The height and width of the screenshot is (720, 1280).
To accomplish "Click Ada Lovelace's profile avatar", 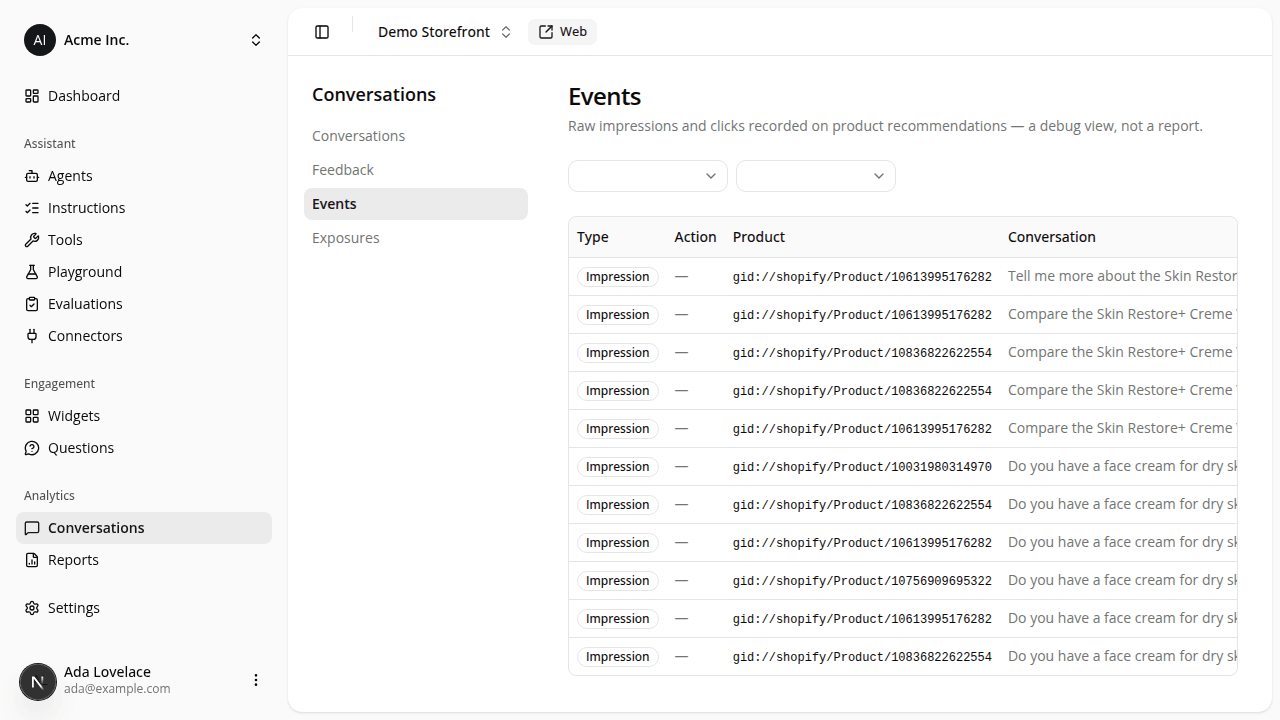I will [38, 682].
